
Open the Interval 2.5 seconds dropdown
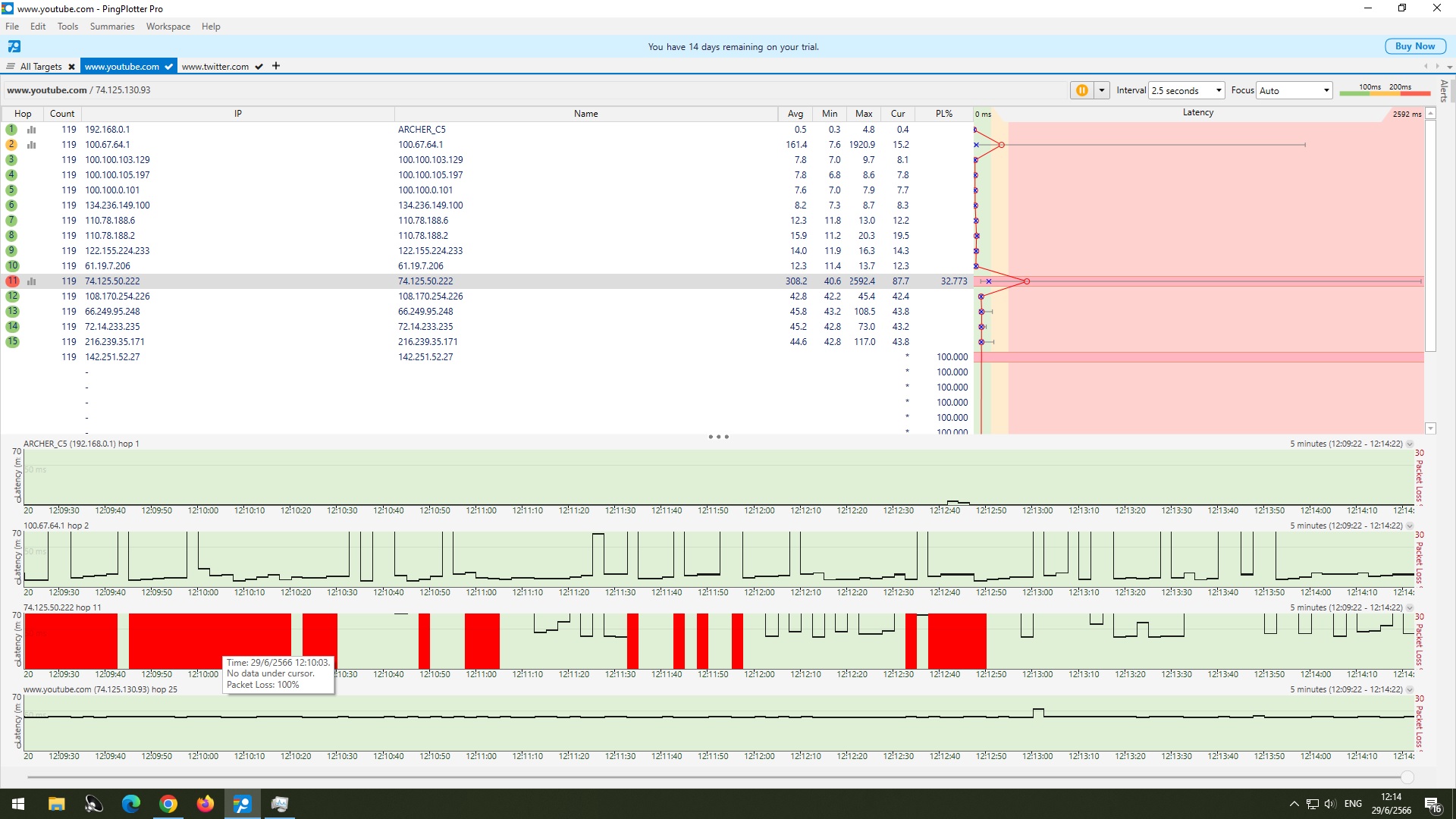point(1187,90)
